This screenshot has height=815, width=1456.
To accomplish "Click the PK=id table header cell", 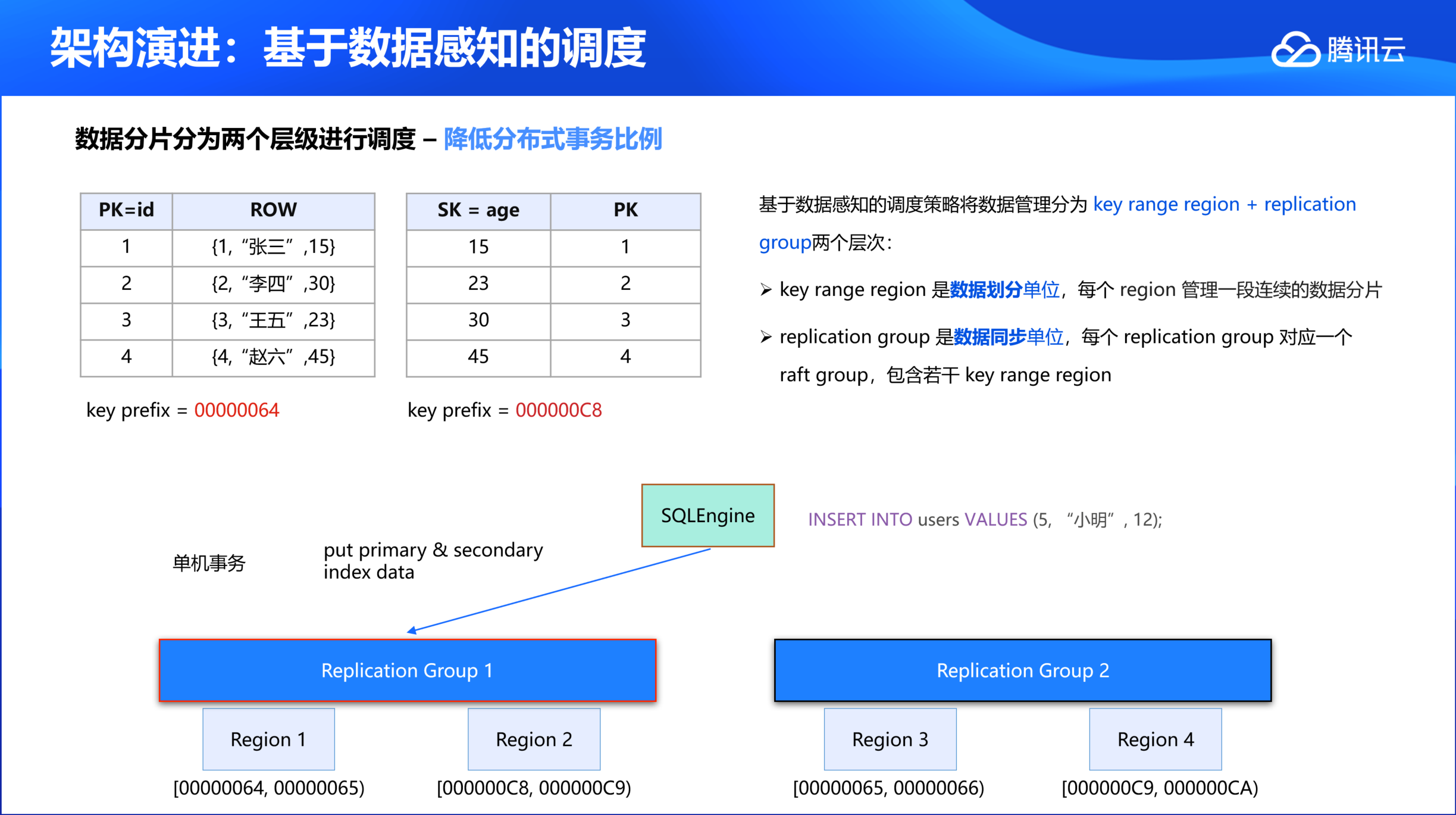I will (x=126, y=210).
